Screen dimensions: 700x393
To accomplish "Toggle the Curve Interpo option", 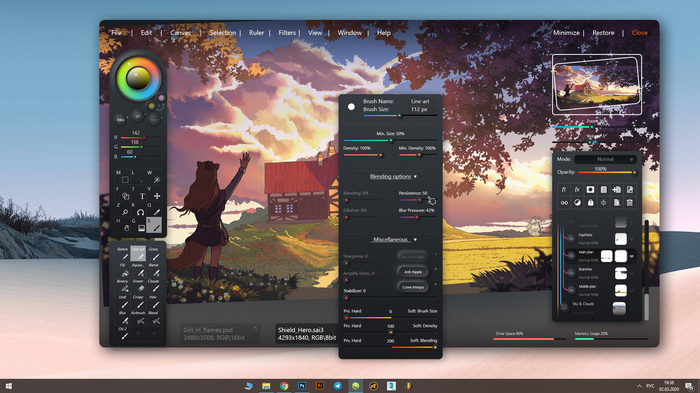I will click(413, 287).
